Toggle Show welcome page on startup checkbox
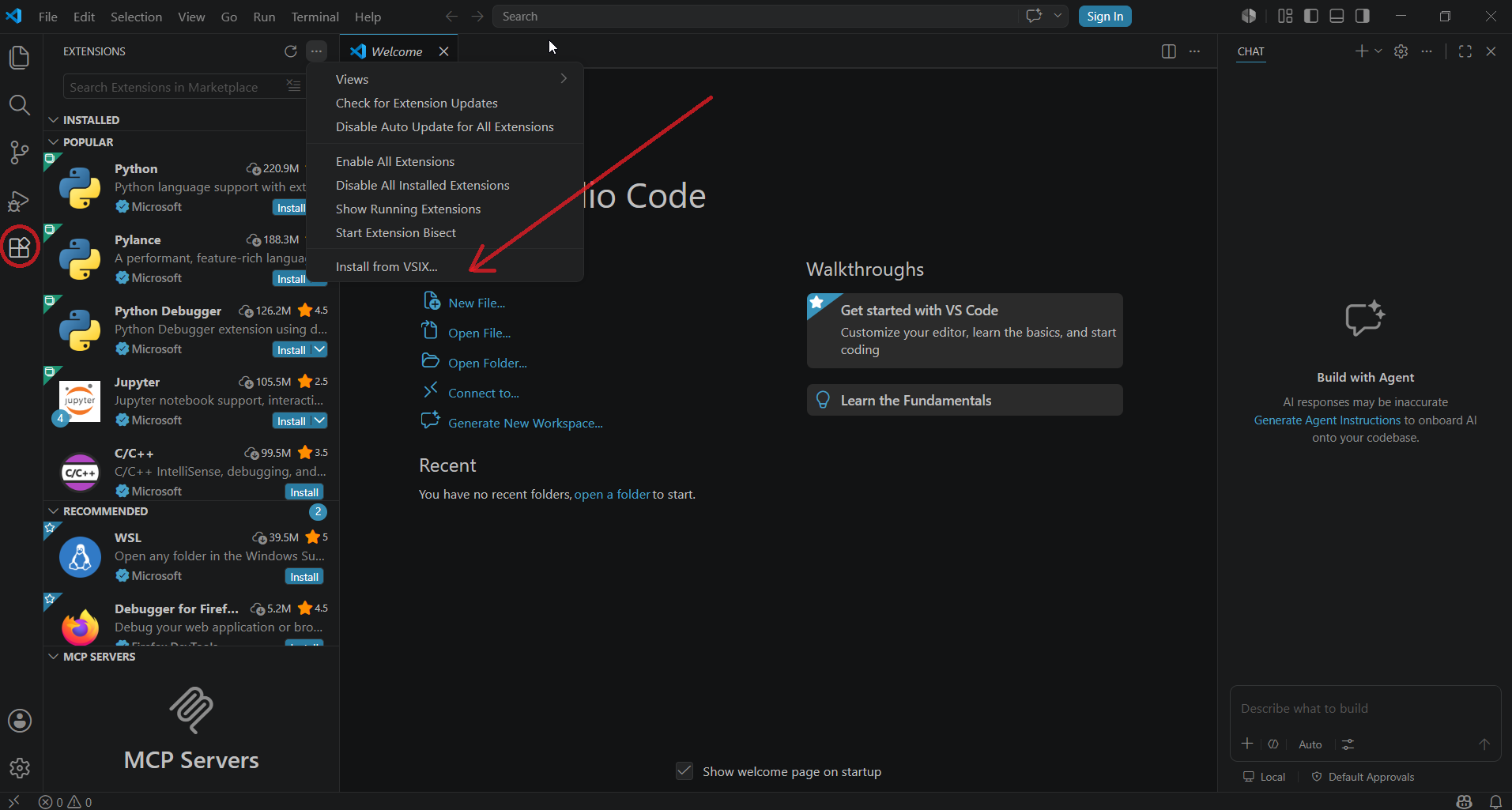 [684, 771]
